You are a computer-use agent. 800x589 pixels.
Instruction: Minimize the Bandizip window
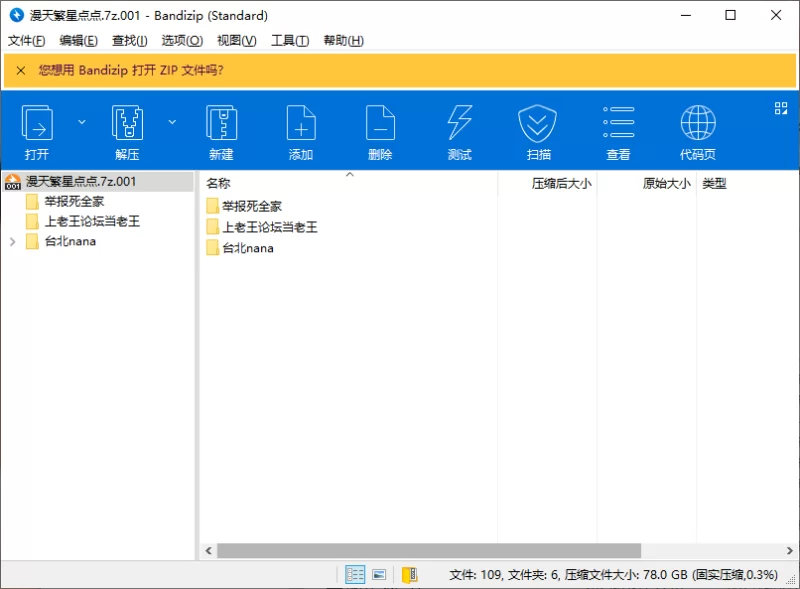pos(686,15)
